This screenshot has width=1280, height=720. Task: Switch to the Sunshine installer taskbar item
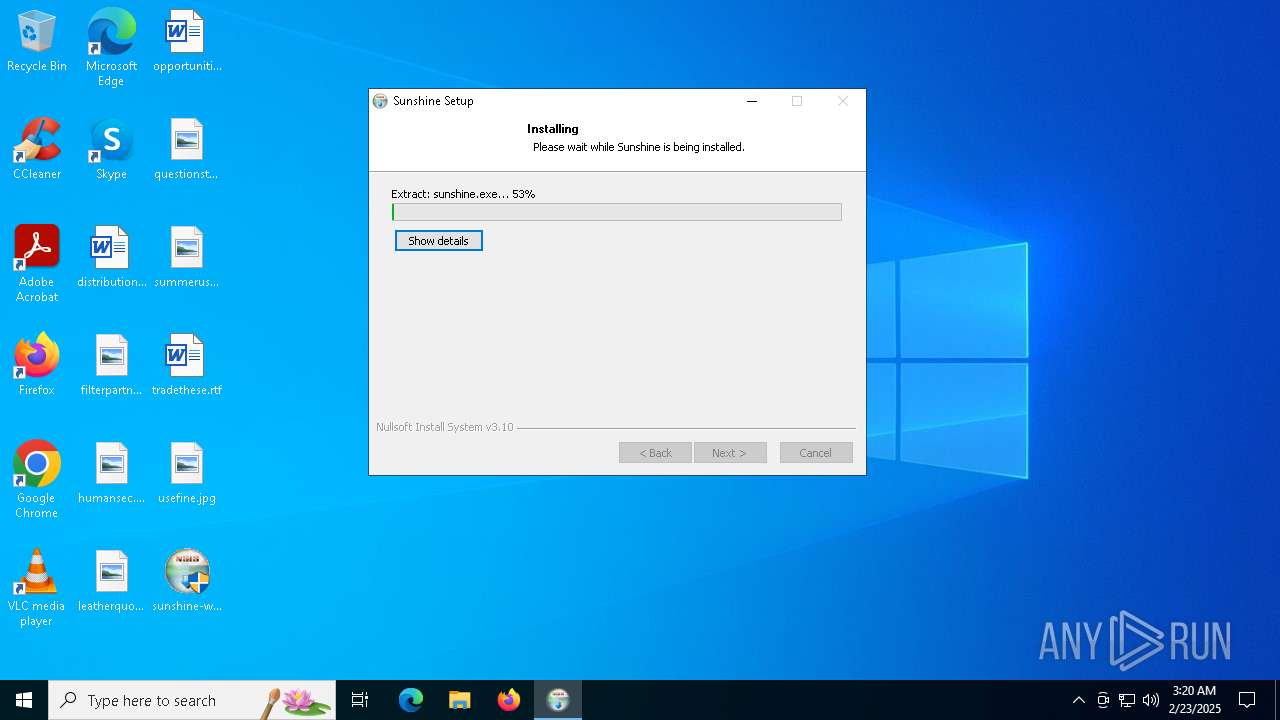point(558,700)
